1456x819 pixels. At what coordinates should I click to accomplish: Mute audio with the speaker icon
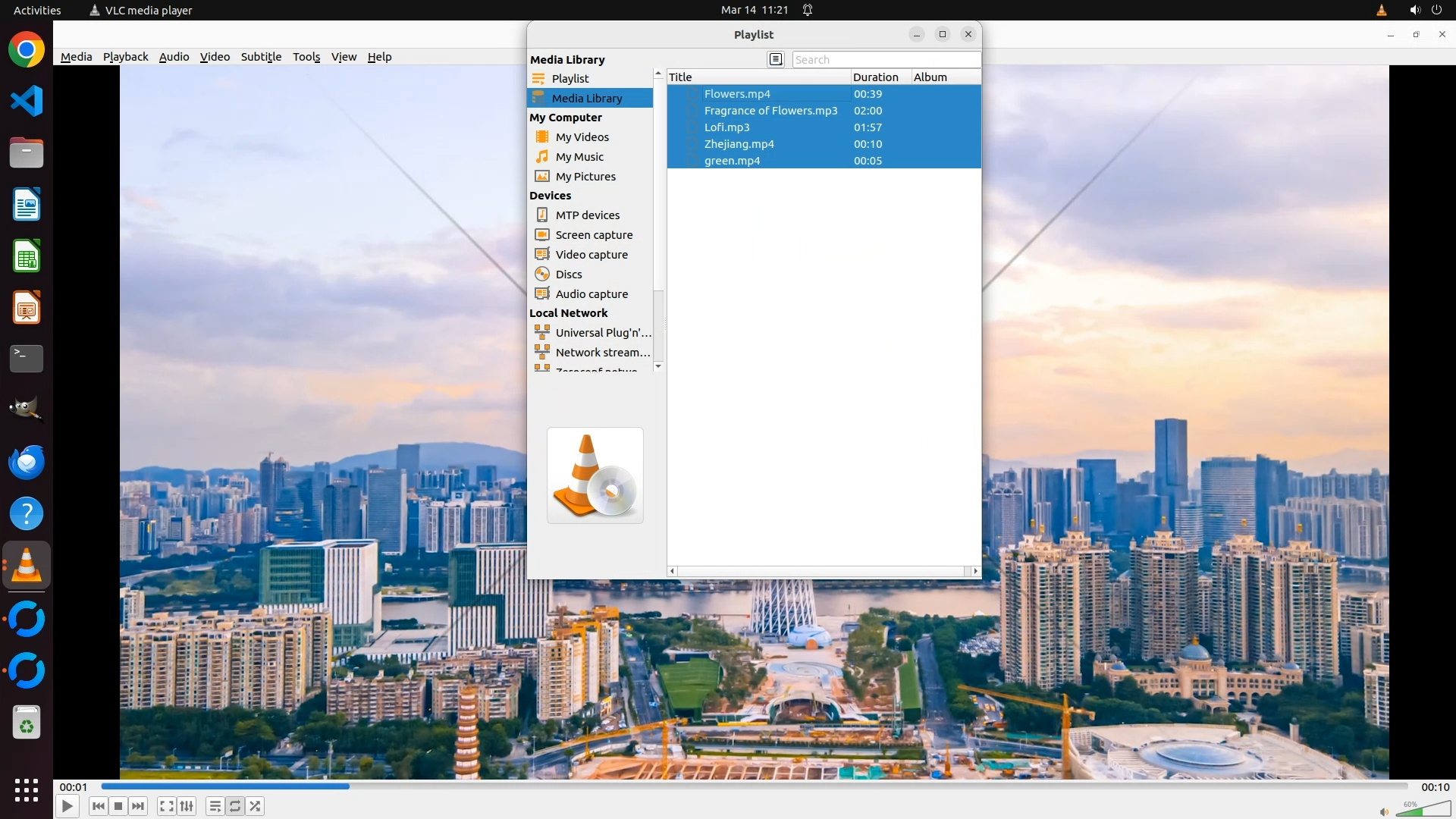pos(1384,811)
